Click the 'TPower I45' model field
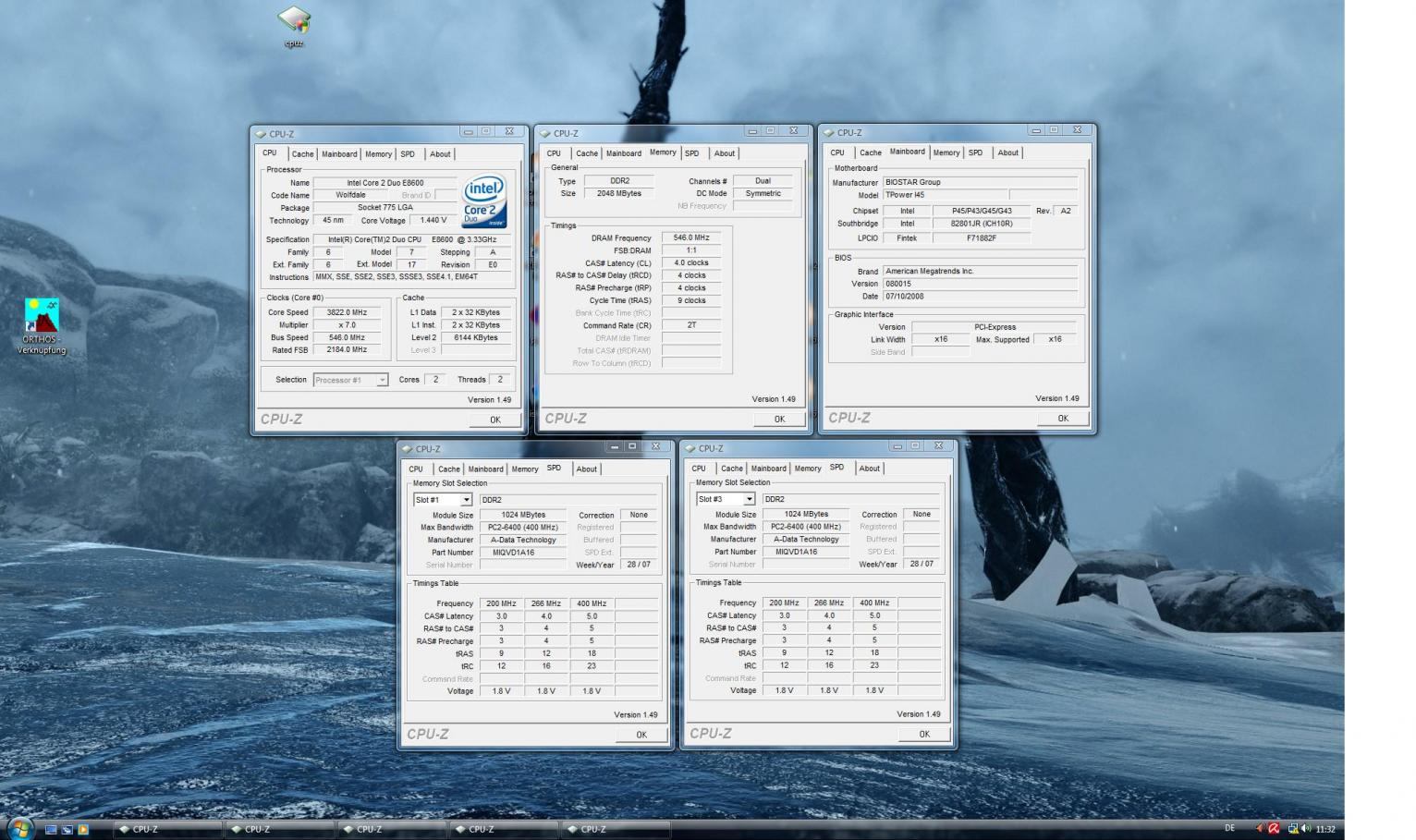 point(945,195)
